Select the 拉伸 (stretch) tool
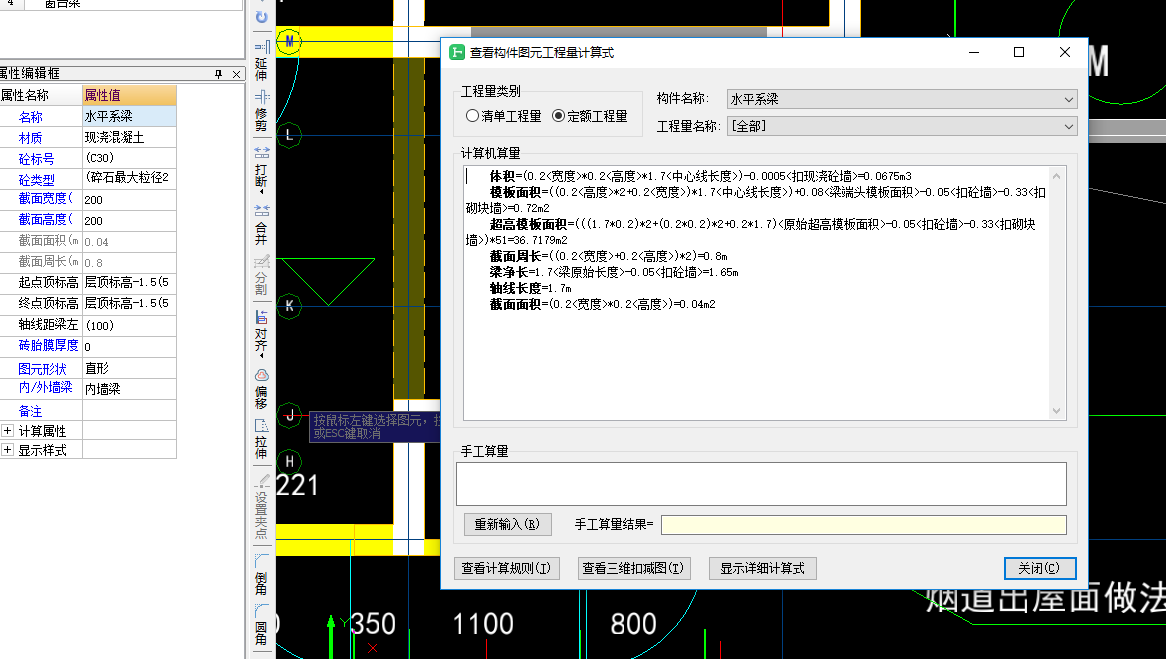 [x=262, y=439]
